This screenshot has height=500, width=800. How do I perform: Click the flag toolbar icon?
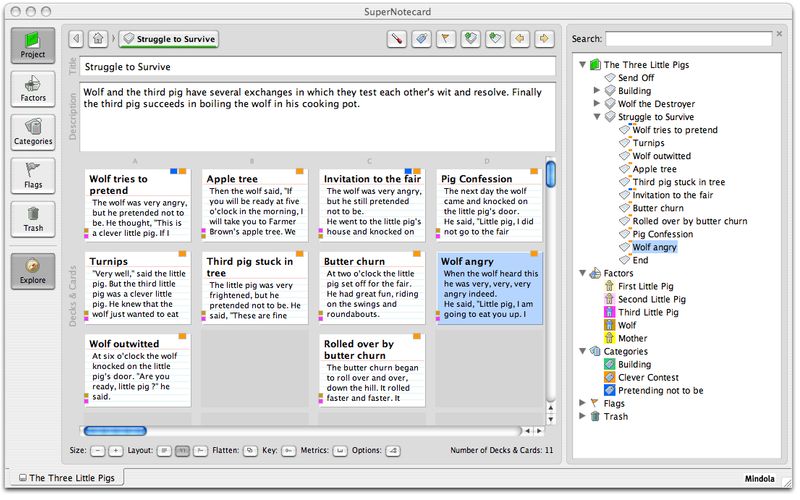pyautogui.click(x=446, y=39)
